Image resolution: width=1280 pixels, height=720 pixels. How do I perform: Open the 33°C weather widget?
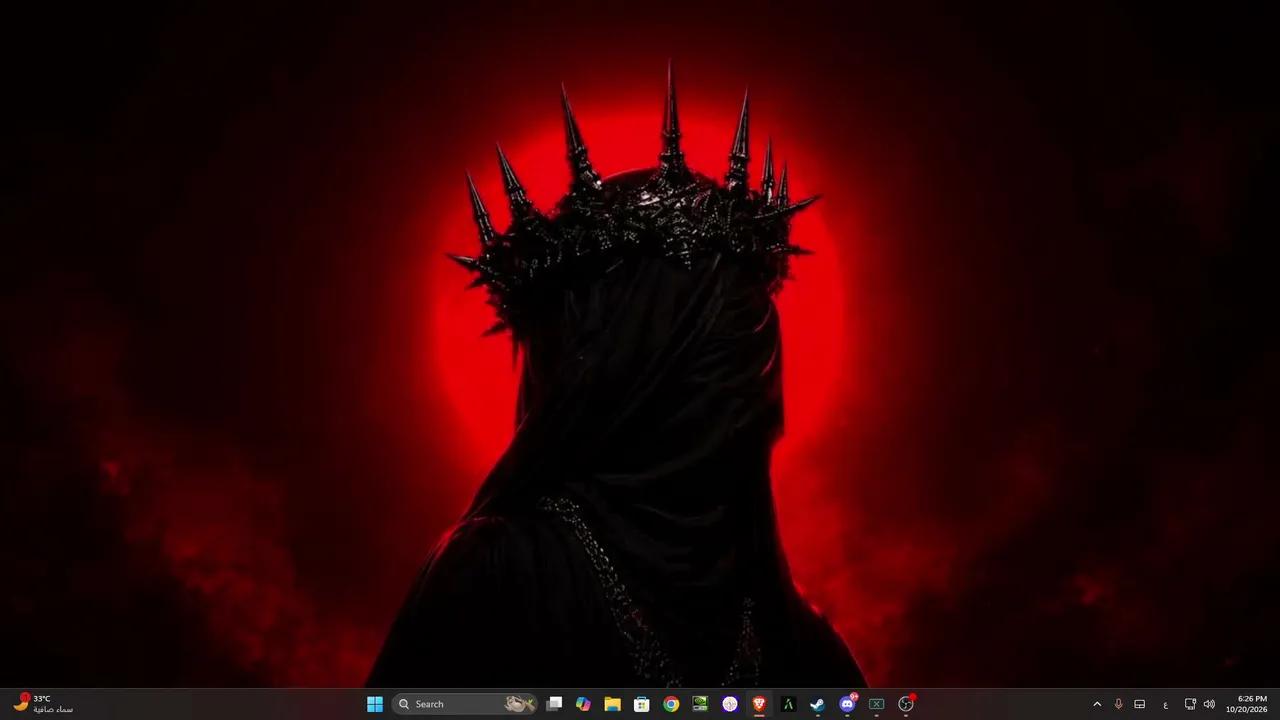43,704
